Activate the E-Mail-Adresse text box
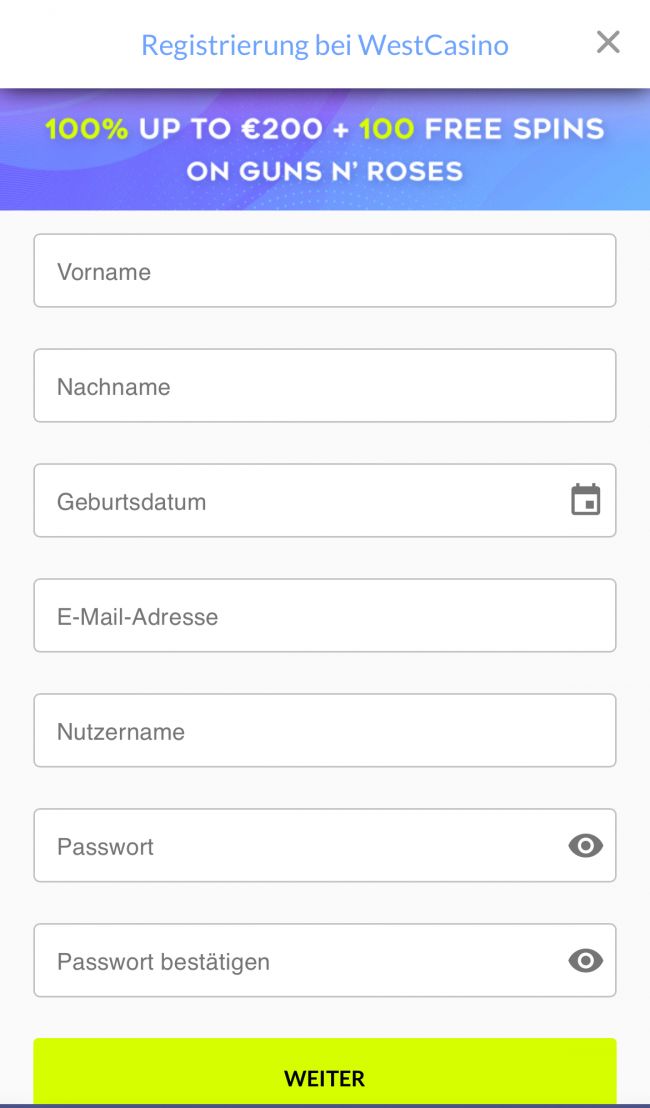 [x=324, y=616]
